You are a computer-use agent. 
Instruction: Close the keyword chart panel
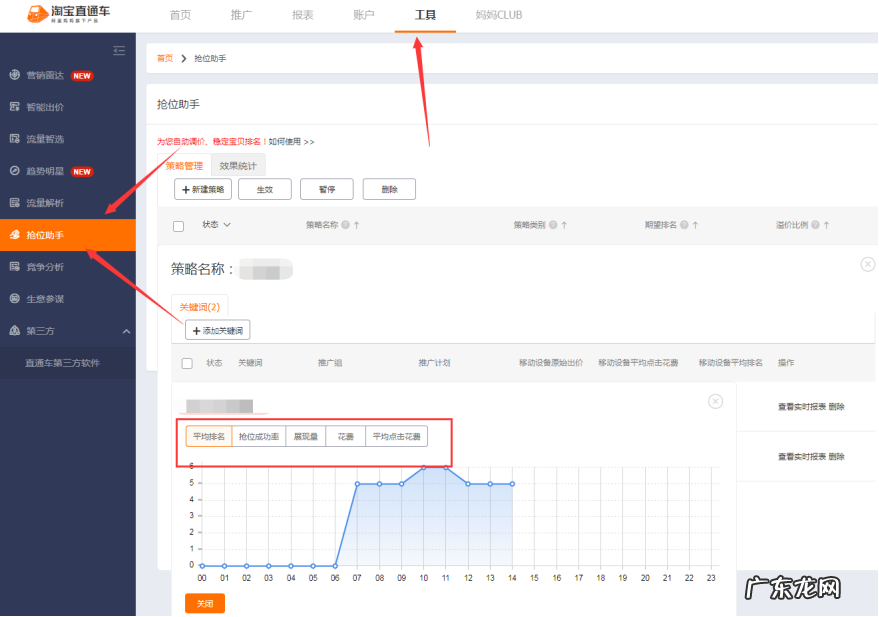tap(715, 401)
